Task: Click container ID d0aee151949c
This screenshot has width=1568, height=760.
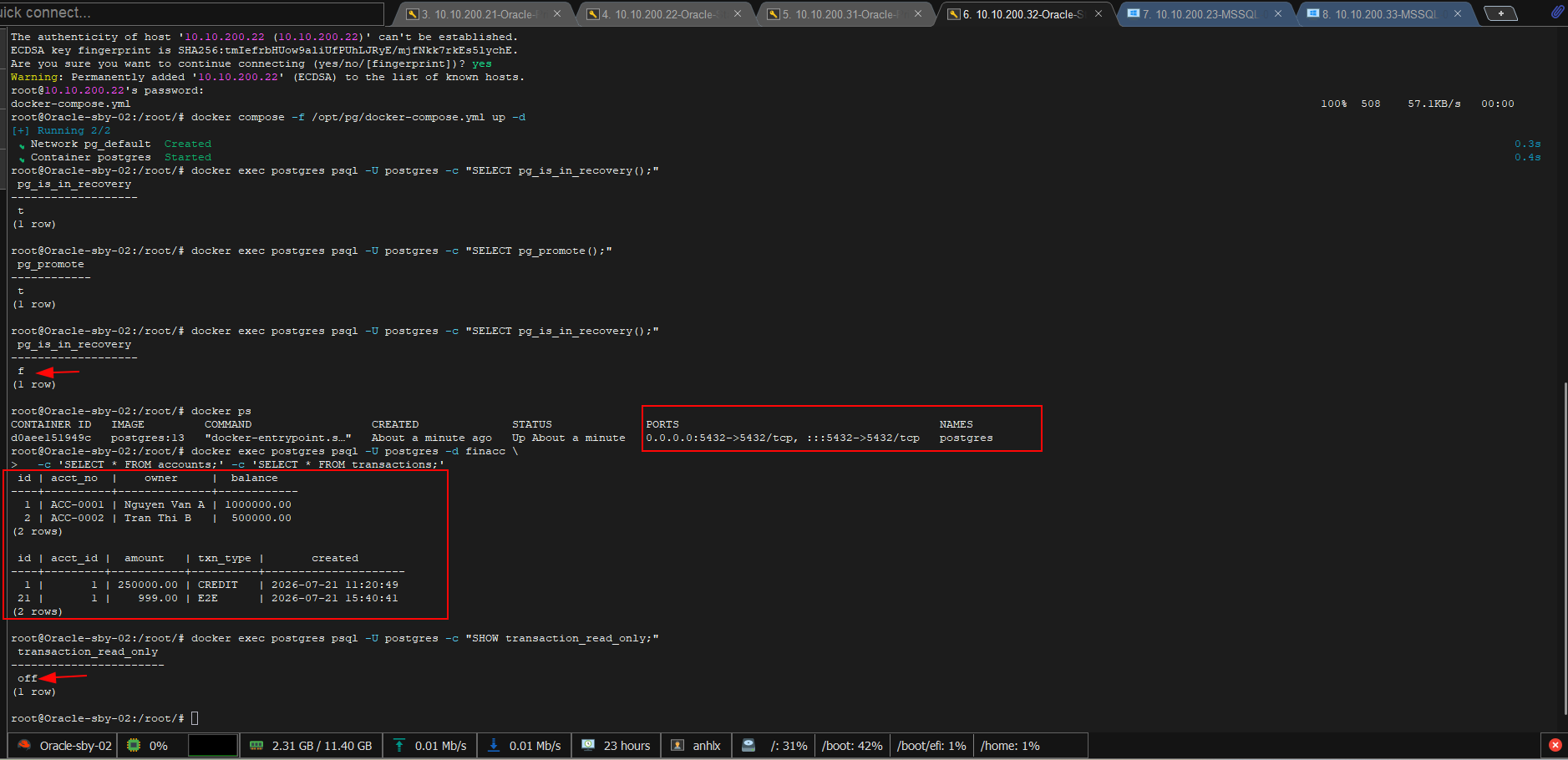Action: 51,438
